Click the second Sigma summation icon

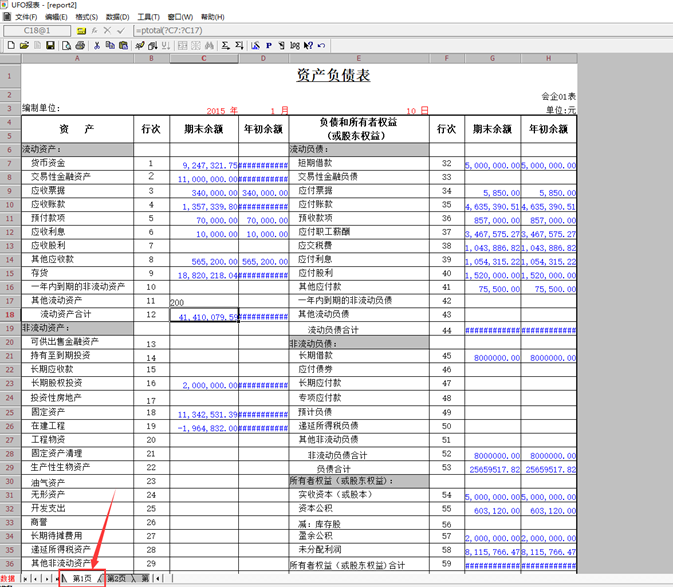coord(239,45)
